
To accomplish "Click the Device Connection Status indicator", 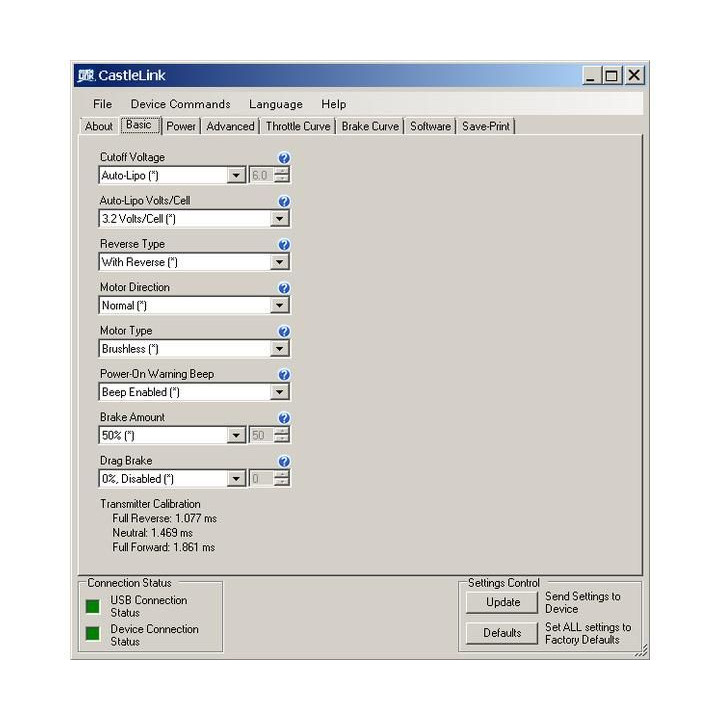I will pyautogui.click(x=93, y=633).
